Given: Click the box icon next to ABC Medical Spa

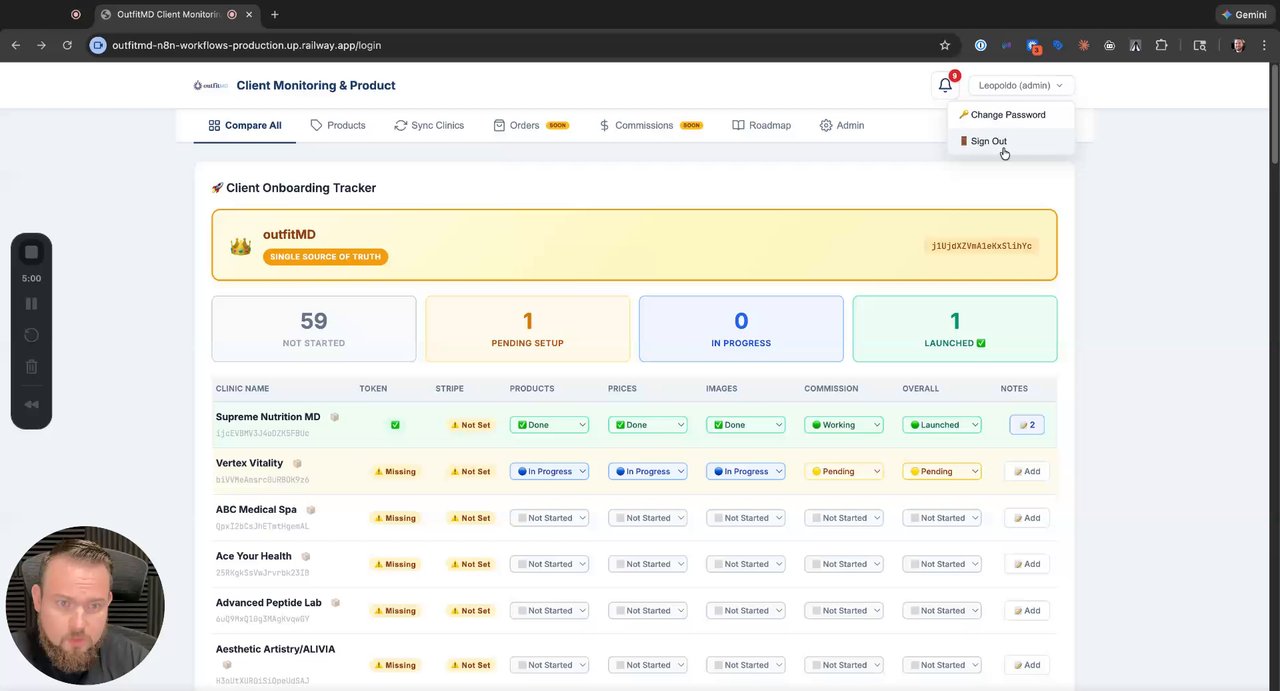Looking at the screenshot, I should [x=311, y=510].
